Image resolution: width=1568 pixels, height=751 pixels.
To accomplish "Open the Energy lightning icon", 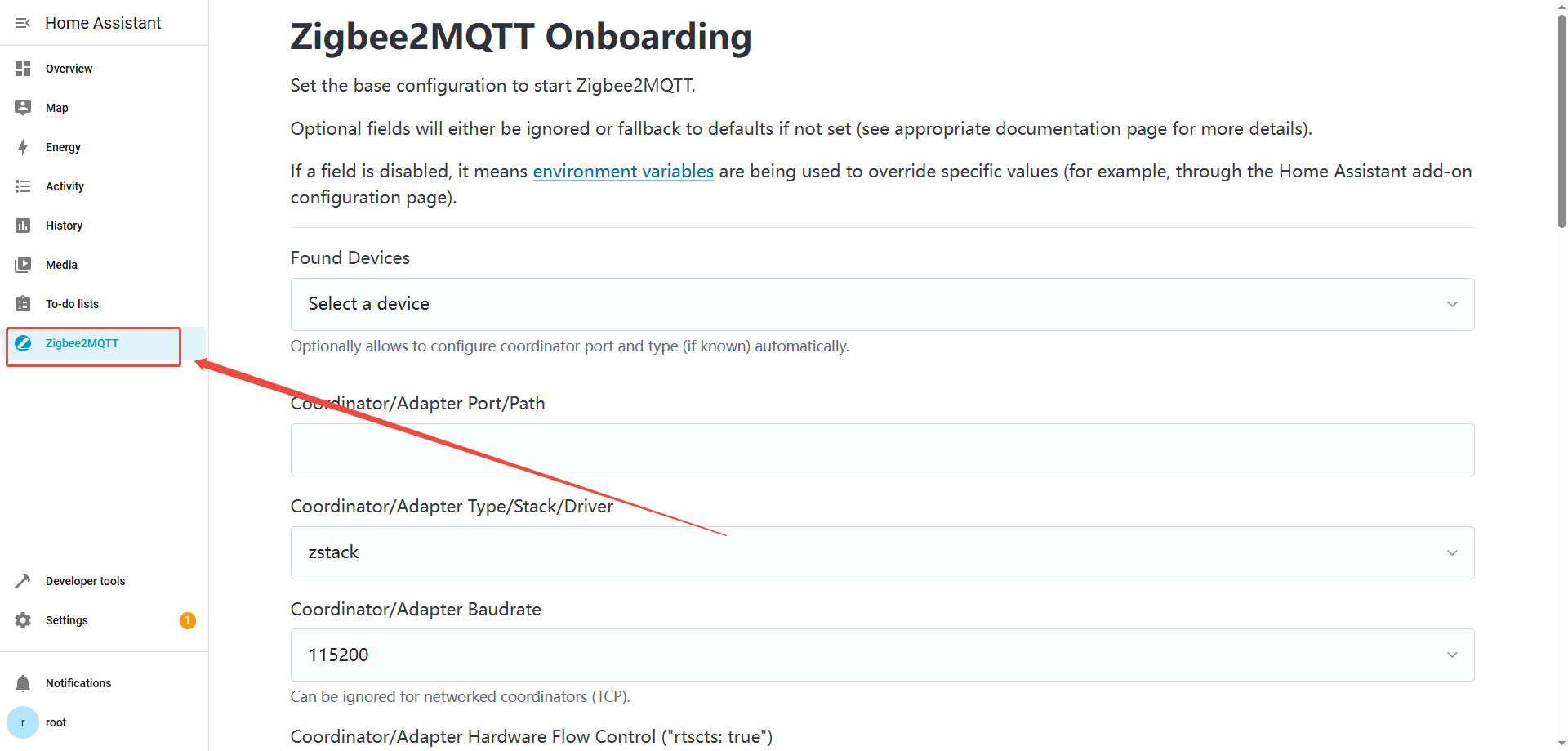I will (23, 147).
